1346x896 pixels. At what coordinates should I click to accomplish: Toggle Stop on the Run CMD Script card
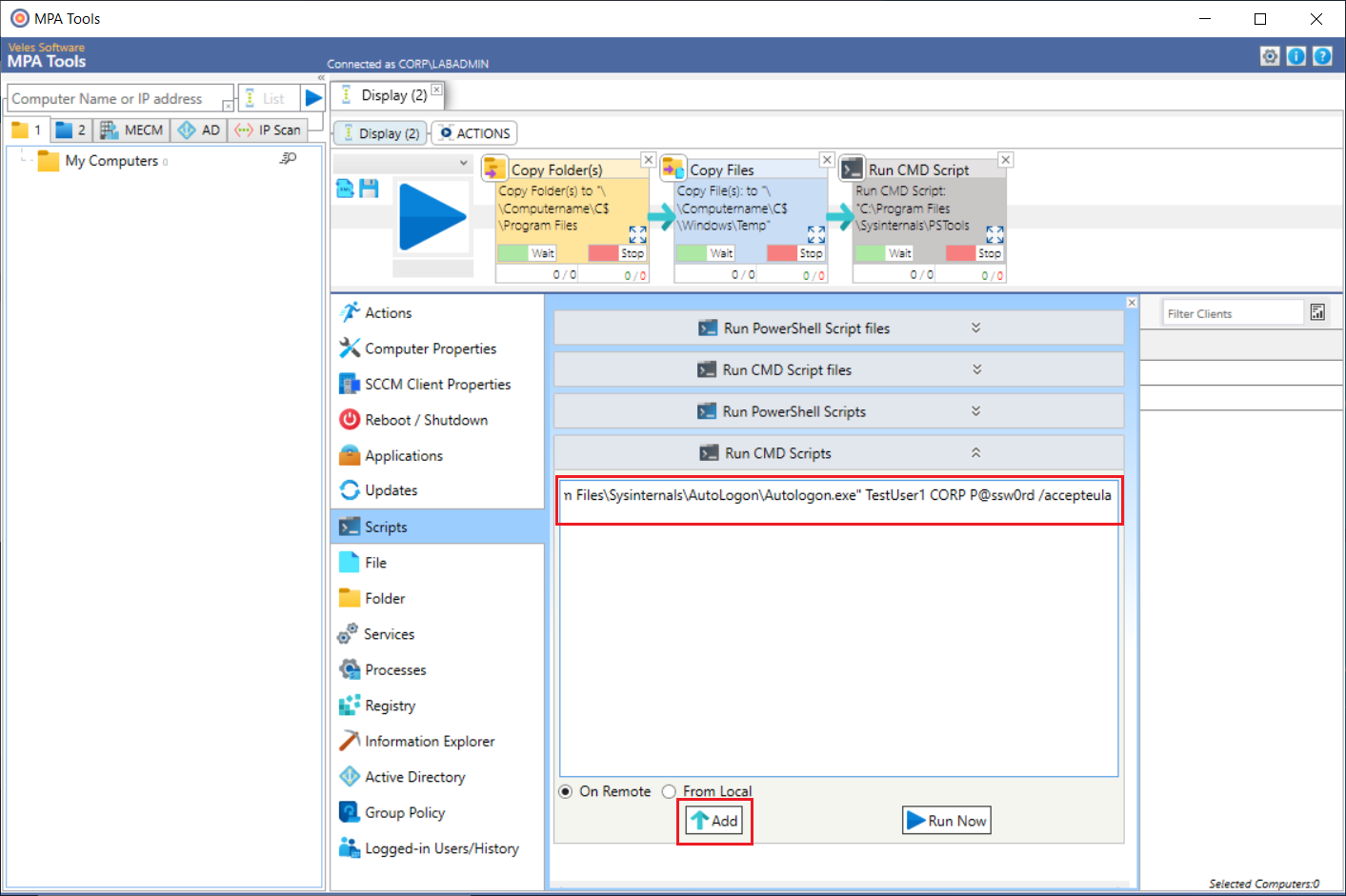(x=974, y=252)
